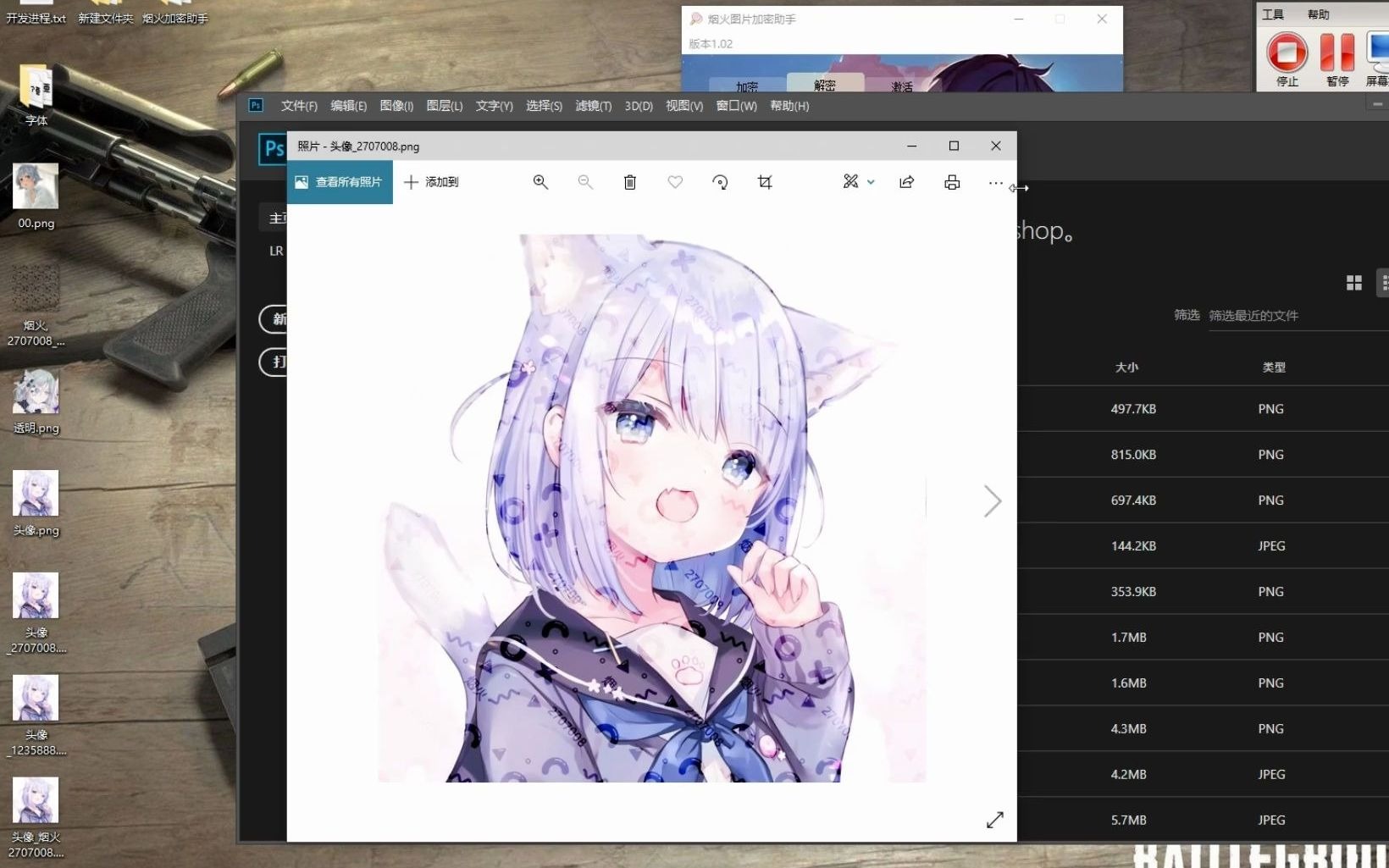Print the photo
Image resolution: width=1389 pixels, height=868 pixels.
point(952,182)
